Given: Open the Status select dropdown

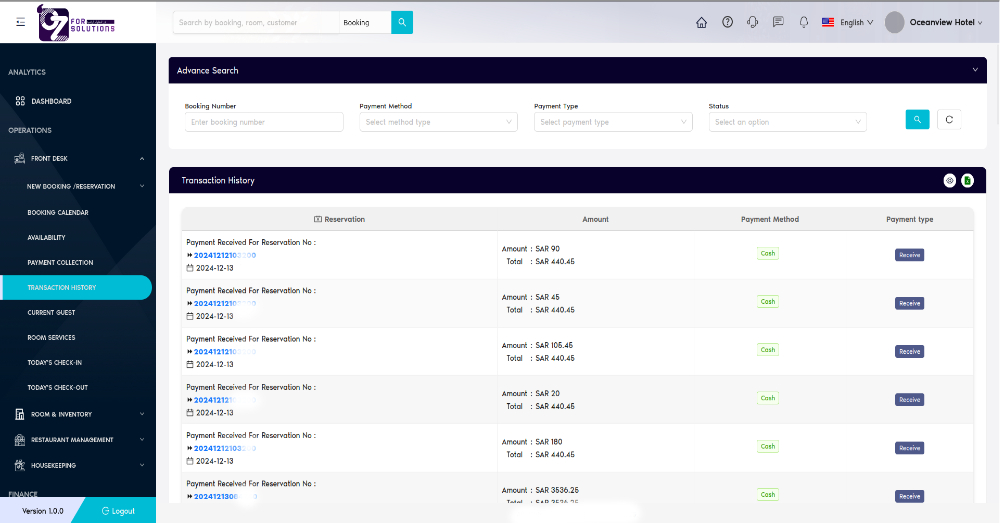Looking at the screenshot, I should [x=788, y=122].
